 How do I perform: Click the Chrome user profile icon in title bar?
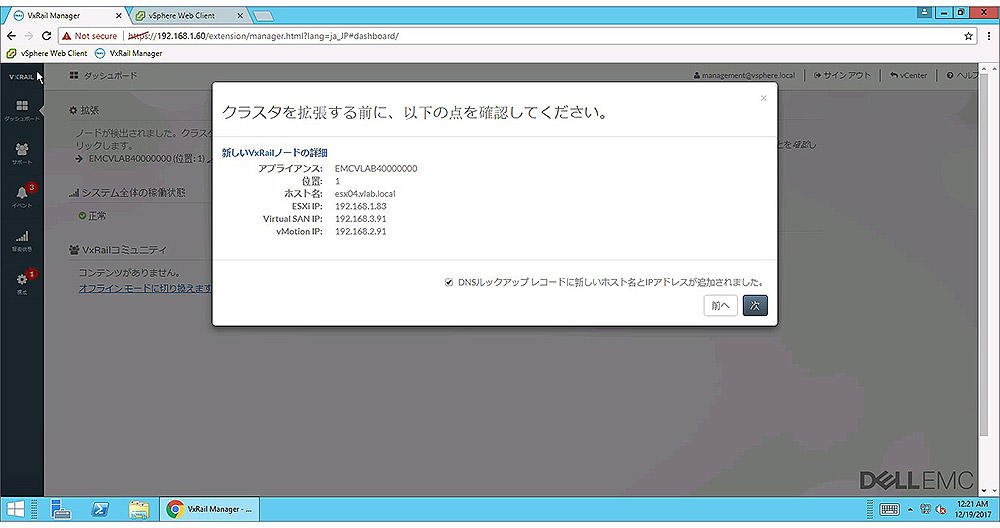tap(924, 12)
